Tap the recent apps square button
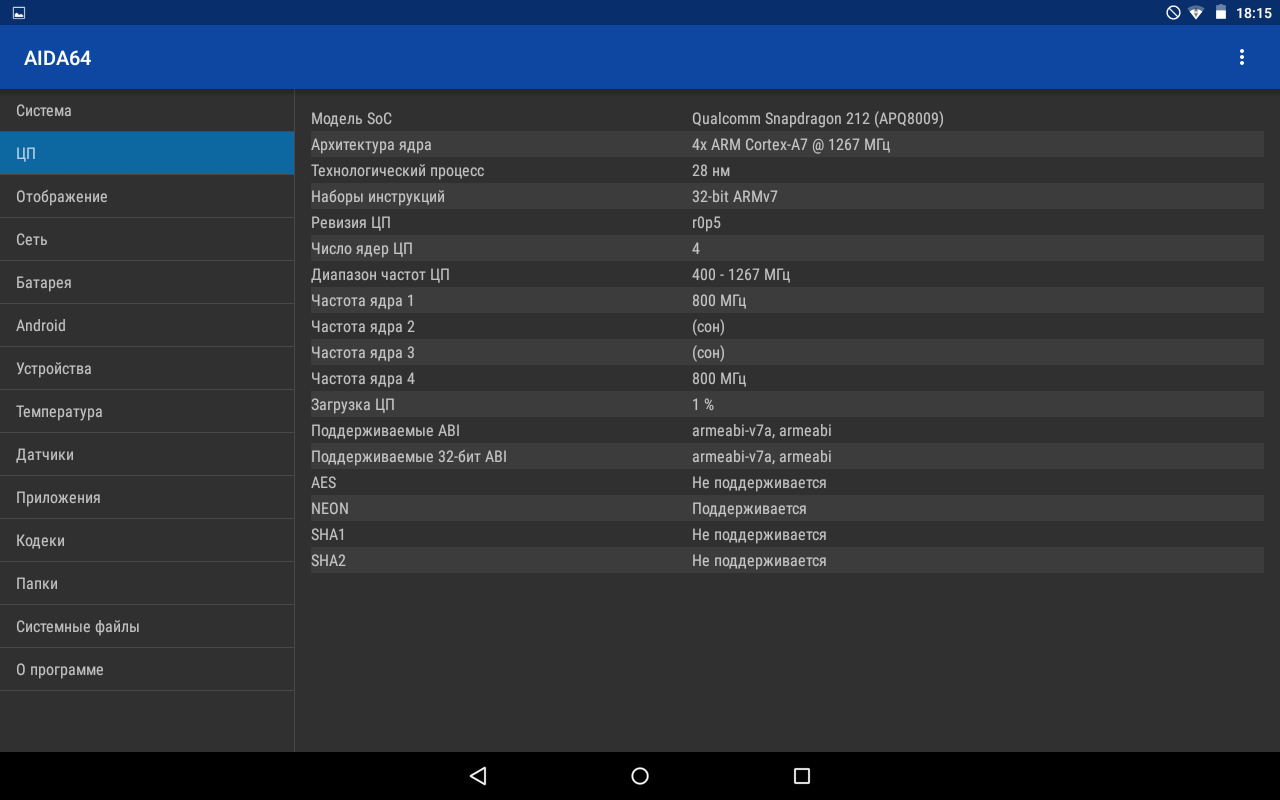The height and width of the screenshot is (800, 1280). (x=801, y=776)
